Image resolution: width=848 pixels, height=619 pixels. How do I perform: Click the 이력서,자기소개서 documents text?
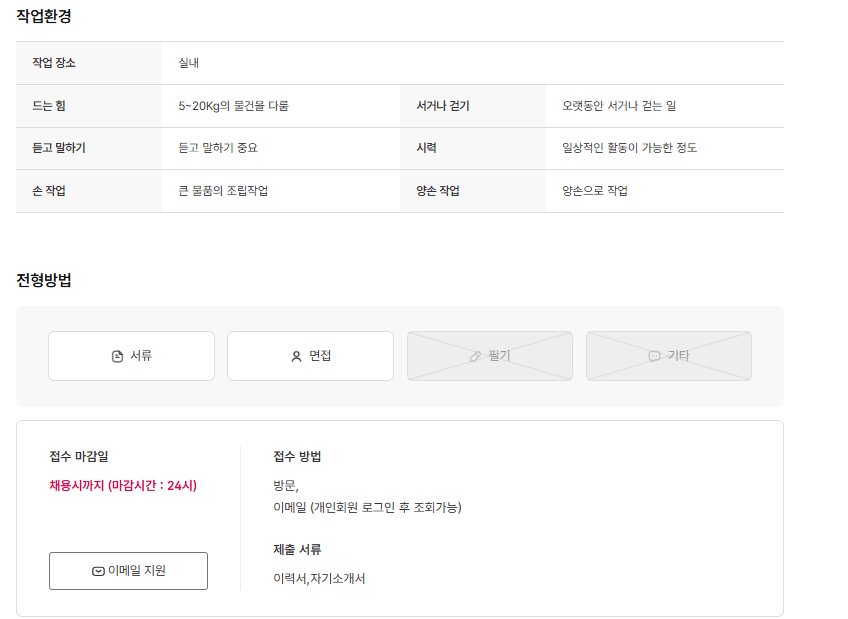click(x=319, y=578)
